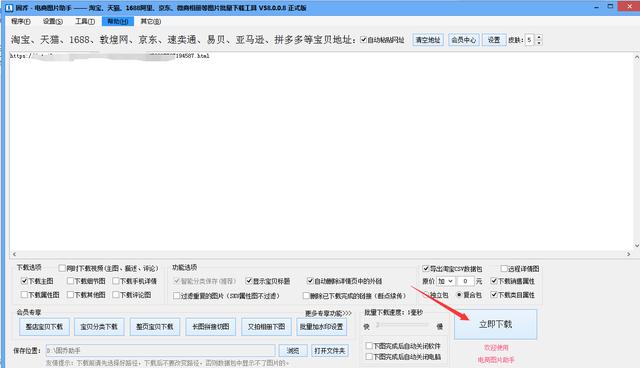Click the vertical scrollbar down arrow
This screenshot has width=640, height=368.
(x=636, y=246)
